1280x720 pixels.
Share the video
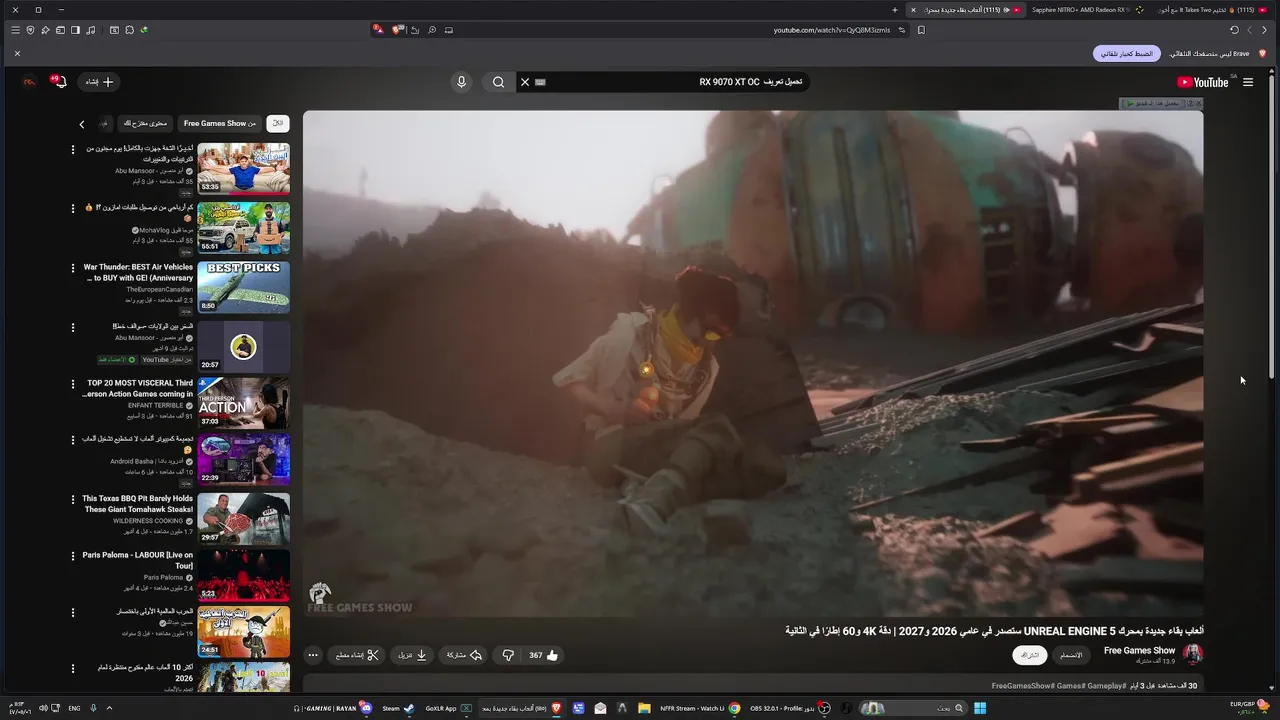463,655
